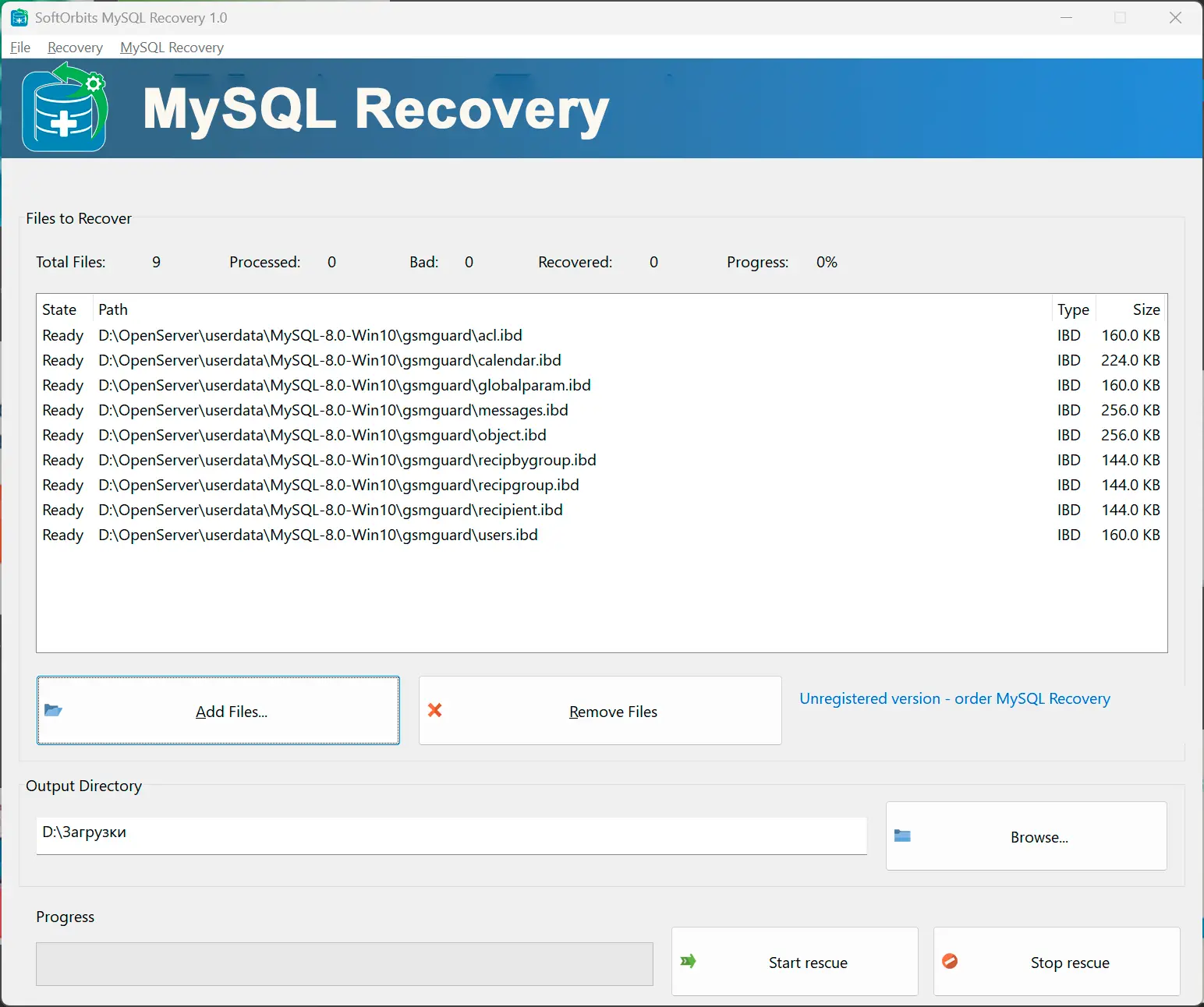Sort the list by Path column header
This screenshot has width=1204, height=1007.
(x=113, y=309)
